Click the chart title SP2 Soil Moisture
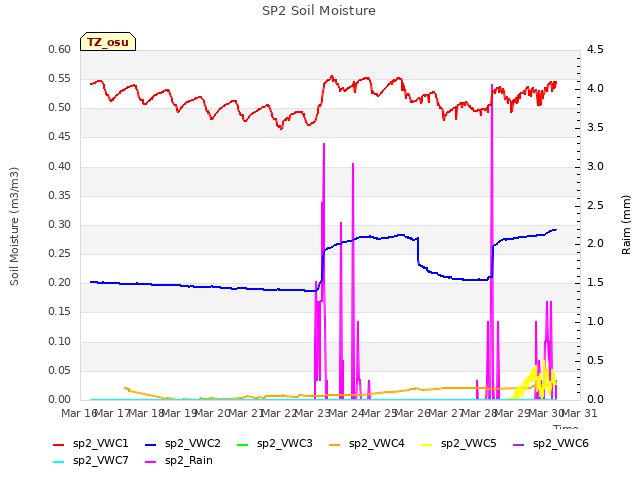Screen dimensions: 640x480 [319, 11]
